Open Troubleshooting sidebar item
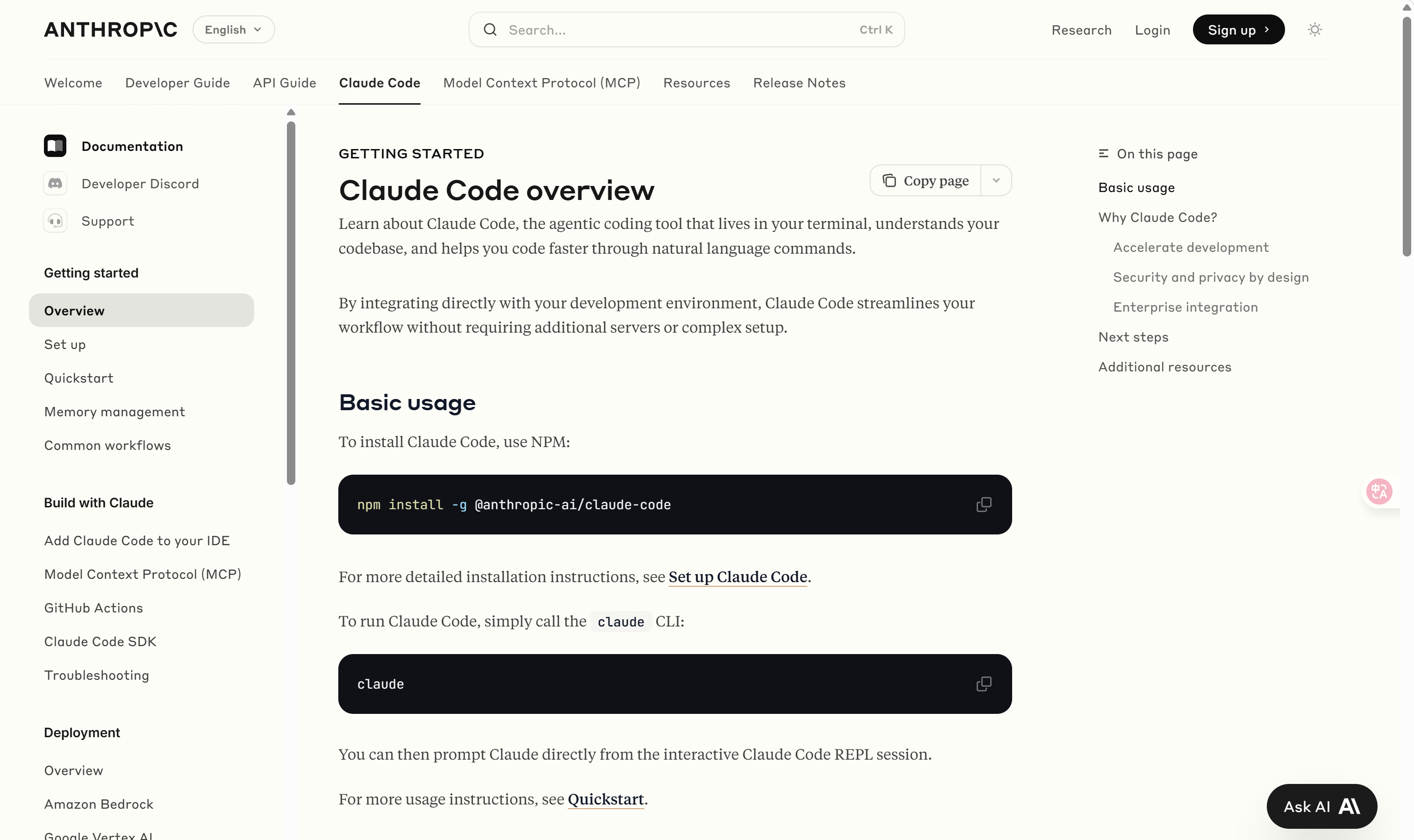 coord(97,675)
